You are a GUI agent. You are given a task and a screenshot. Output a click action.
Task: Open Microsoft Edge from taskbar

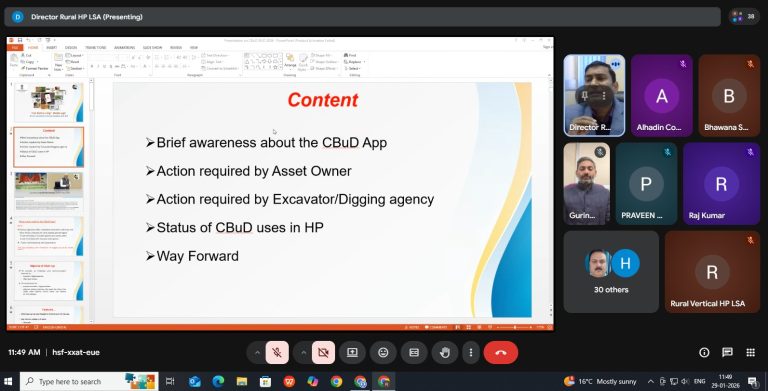pos(218,381)
